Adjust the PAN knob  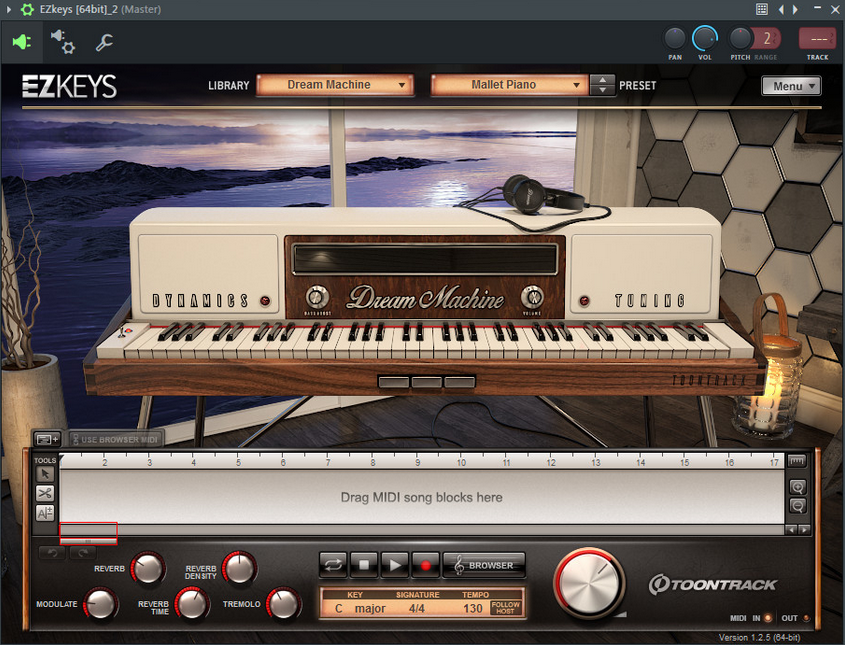tap(675, 39)
